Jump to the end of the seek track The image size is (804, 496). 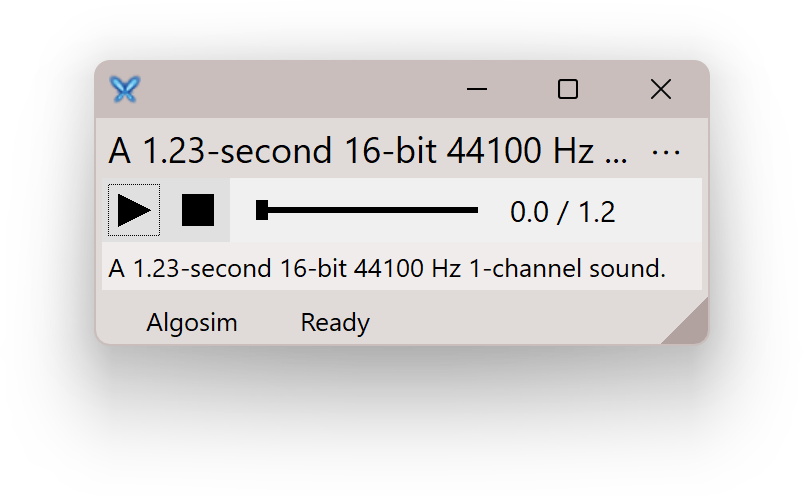(x=476, y=210)
